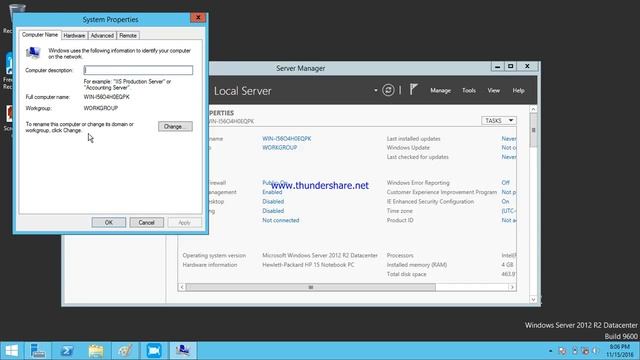The image size is (640, 360).
Task: Launch PowerShell from the taskbar
Action: tap(67, 351)
